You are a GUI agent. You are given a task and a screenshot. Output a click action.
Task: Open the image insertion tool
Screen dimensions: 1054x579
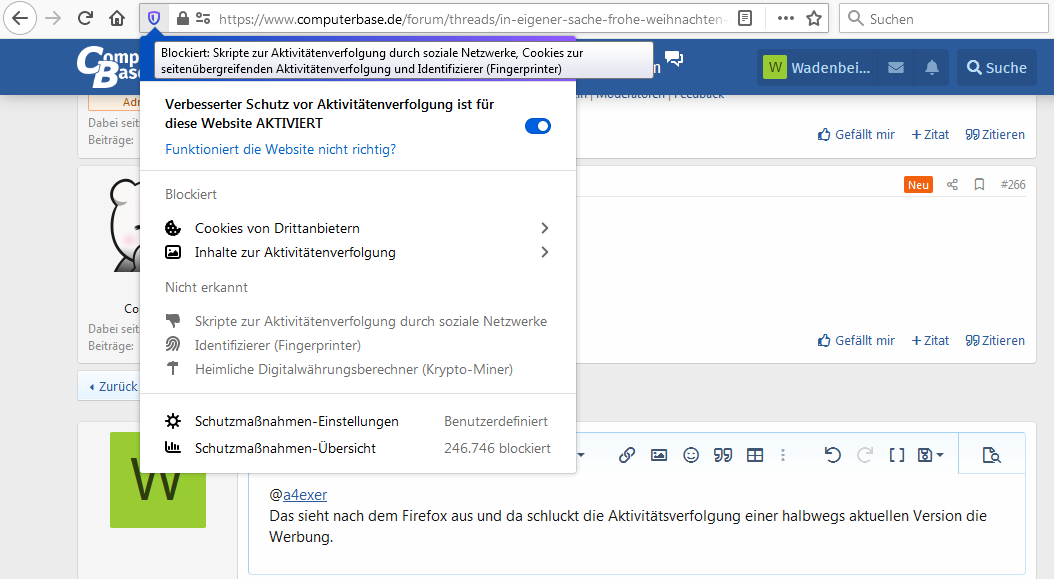pyautogui.click(x=659, y=454)
